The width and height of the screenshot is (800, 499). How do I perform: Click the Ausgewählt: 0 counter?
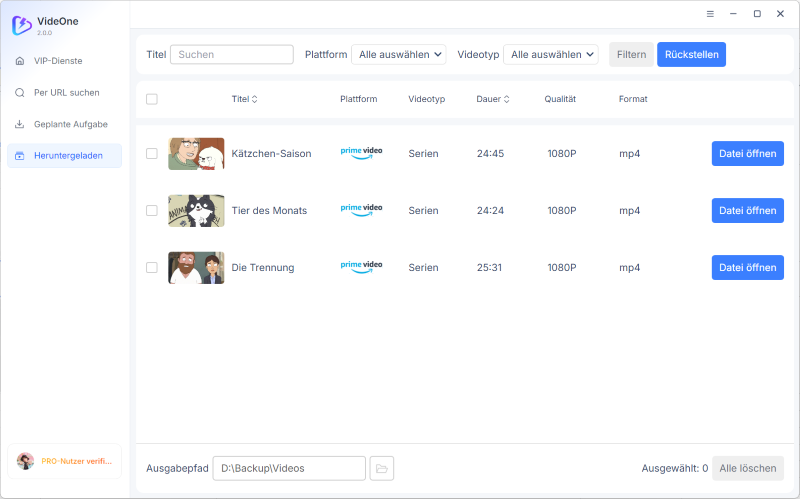click(674, 468)
